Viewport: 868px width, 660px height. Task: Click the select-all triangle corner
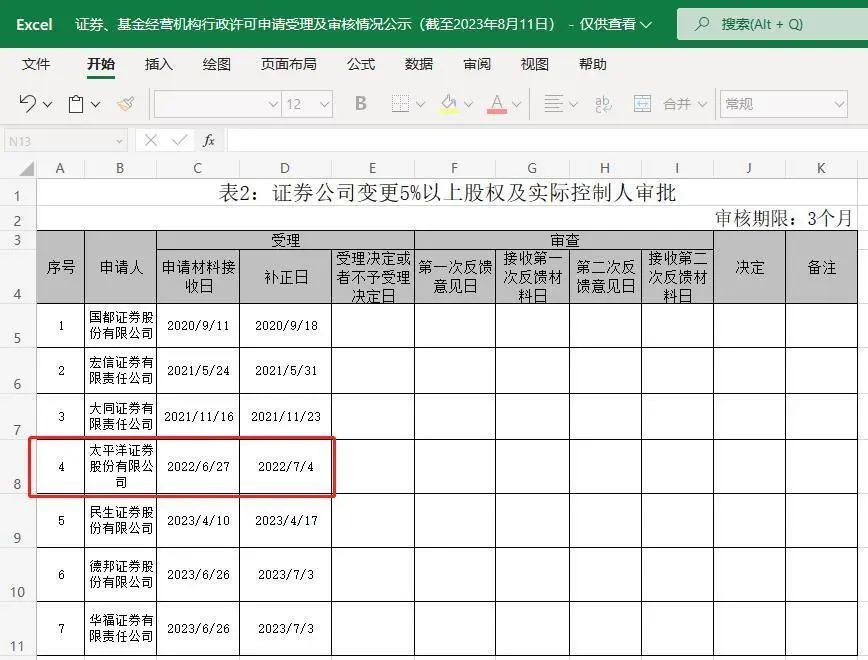click(x=26, y=168)
